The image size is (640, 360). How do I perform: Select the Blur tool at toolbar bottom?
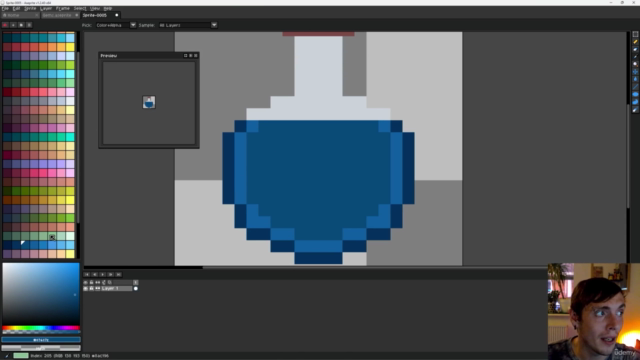[x=635, y=109]
